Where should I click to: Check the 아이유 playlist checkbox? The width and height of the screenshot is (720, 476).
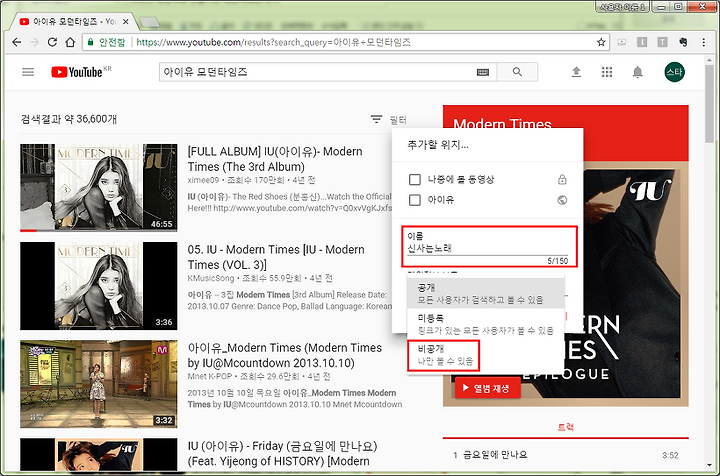coord(415,200)
